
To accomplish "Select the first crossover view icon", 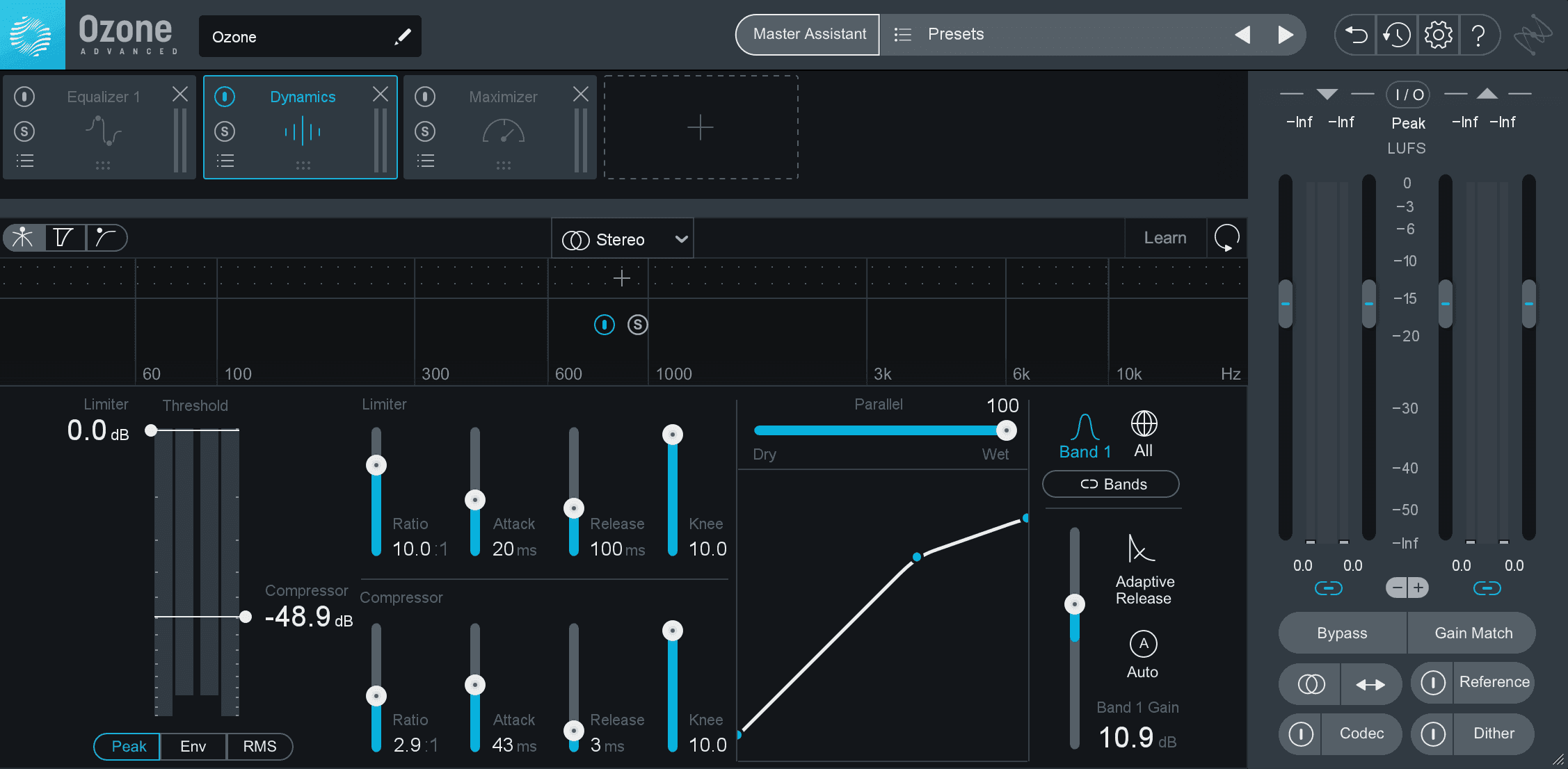I will click(x=23, y=238).
